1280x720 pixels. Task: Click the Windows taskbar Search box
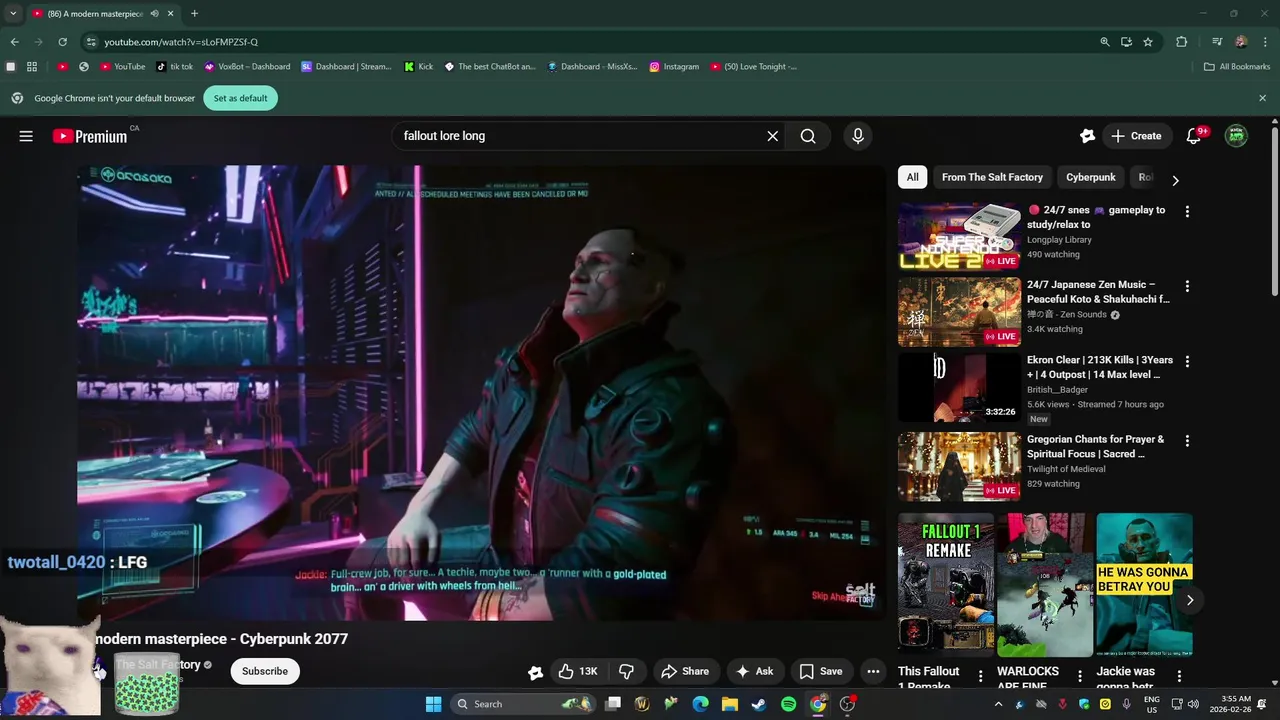point(524,704)
